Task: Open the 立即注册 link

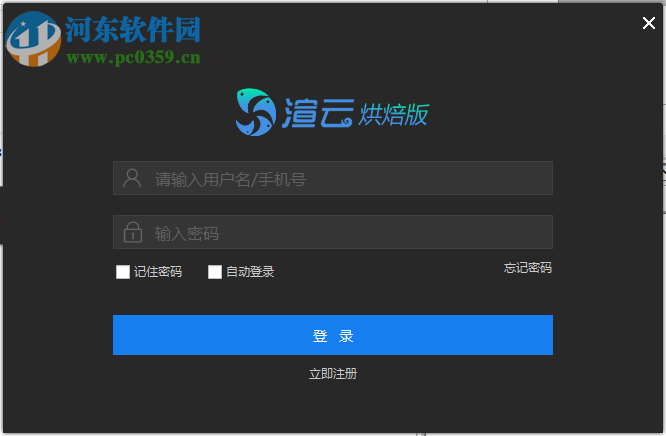Action: 333,374
